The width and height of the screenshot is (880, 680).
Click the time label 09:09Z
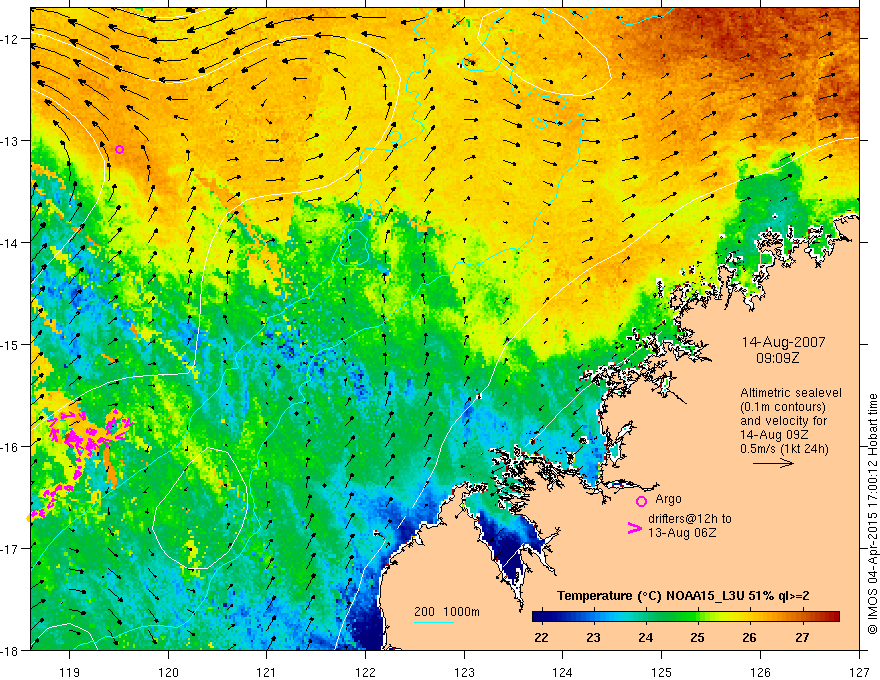777,358
